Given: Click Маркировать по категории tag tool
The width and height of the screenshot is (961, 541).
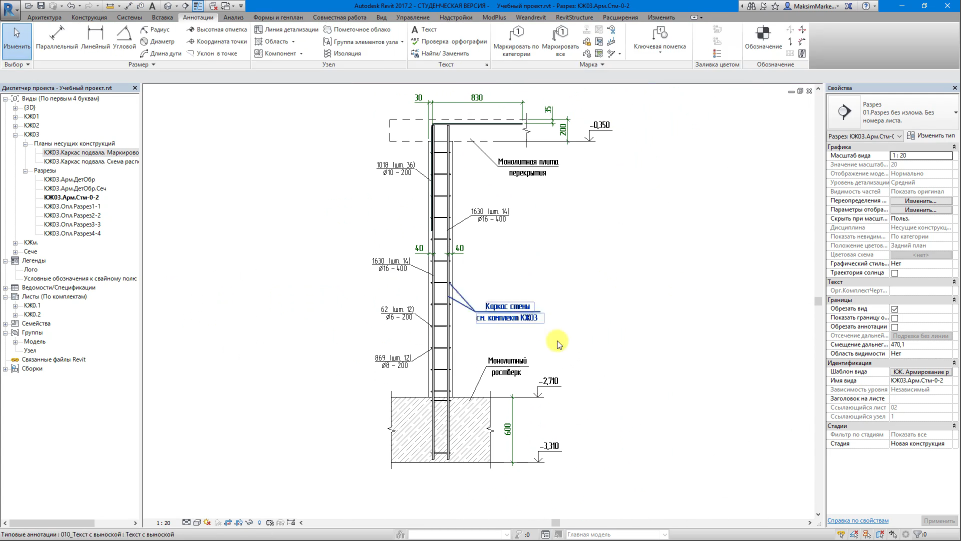Looking at the screenshot, I should 516,41.
